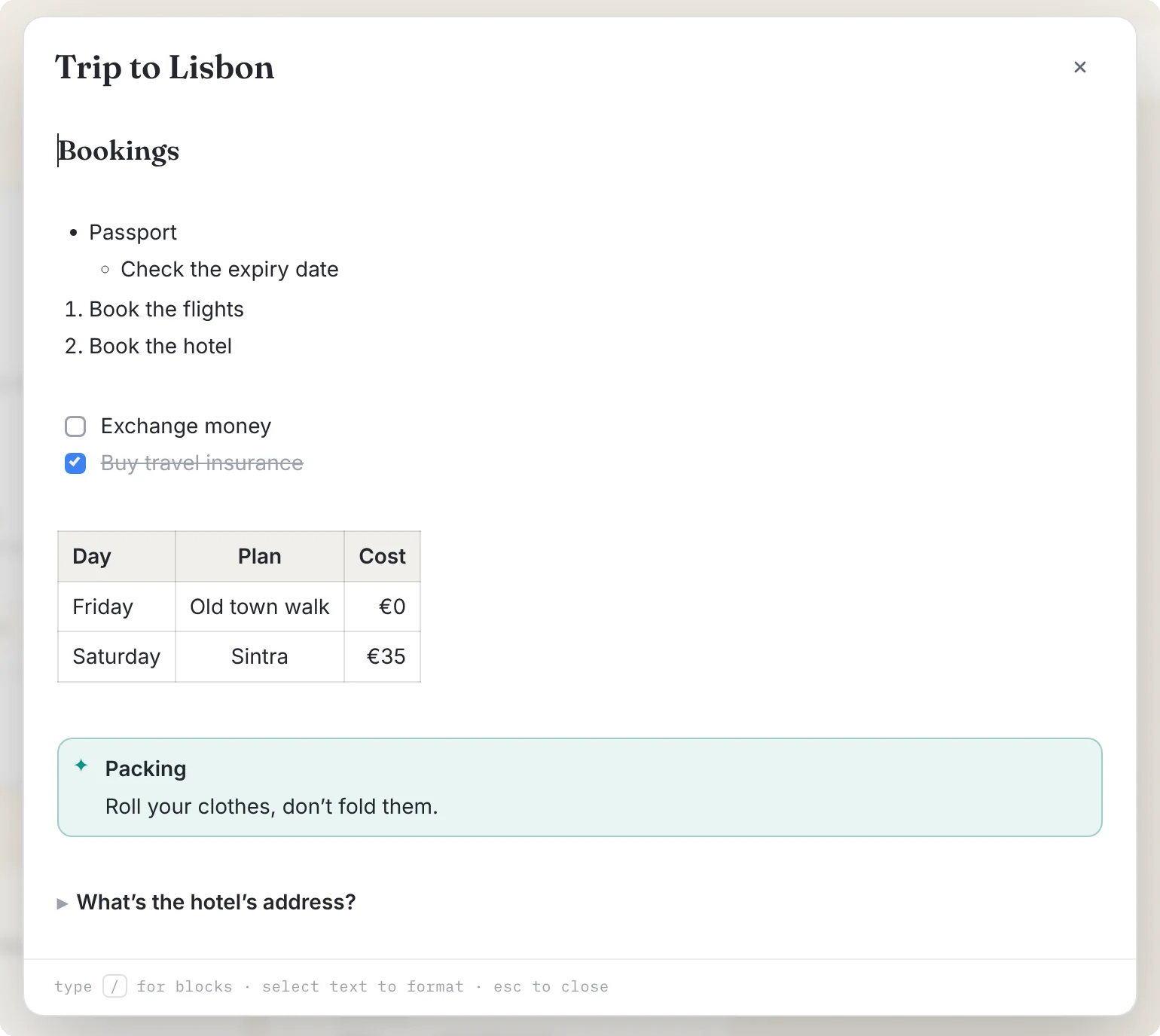Click Book the hotel list item
1160x1036 pixels.
coord(160,346)
